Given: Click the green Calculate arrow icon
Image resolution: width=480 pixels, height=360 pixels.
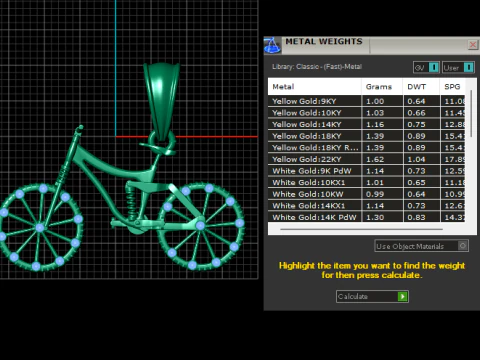Looking at the screenshot, I should tap(403, 296).
